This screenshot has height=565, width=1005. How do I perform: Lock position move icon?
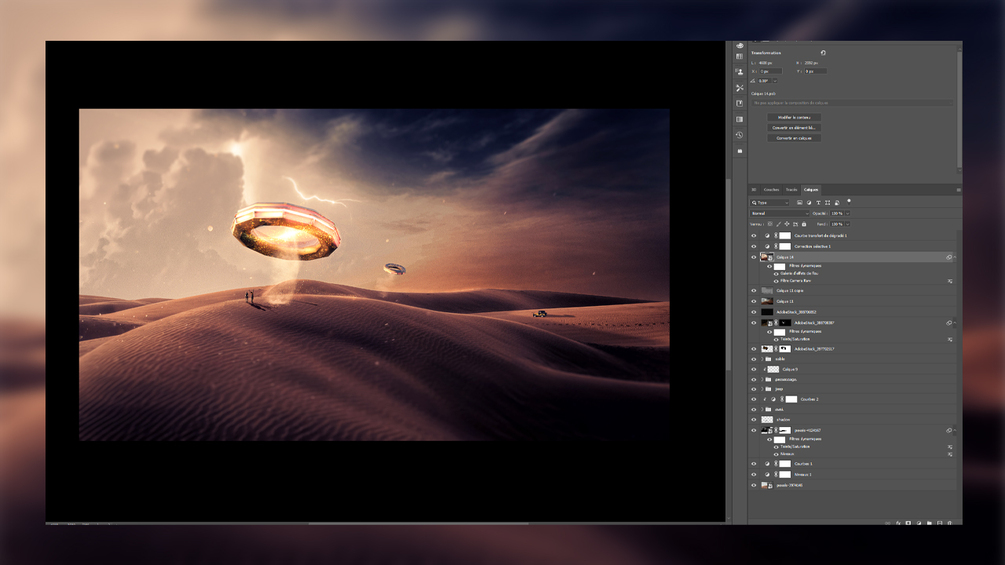[x=787, y=224]
